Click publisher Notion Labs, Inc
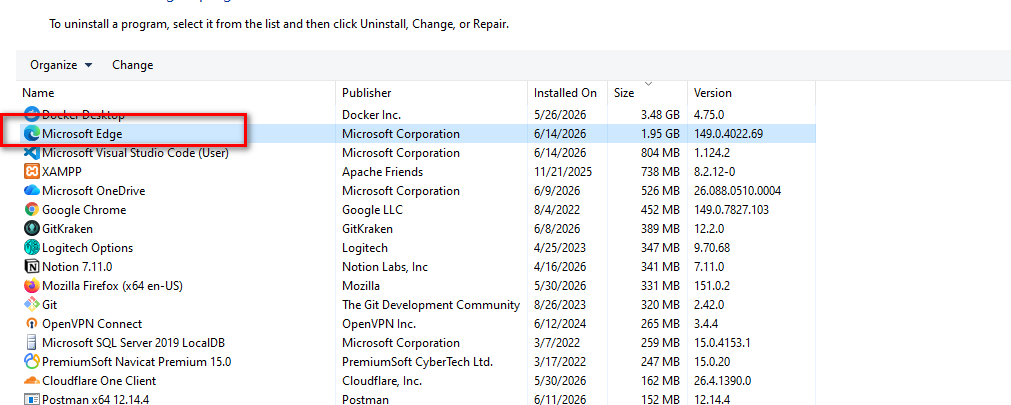1011x405 pixels. pyautogui.click(x=385, y=267)
